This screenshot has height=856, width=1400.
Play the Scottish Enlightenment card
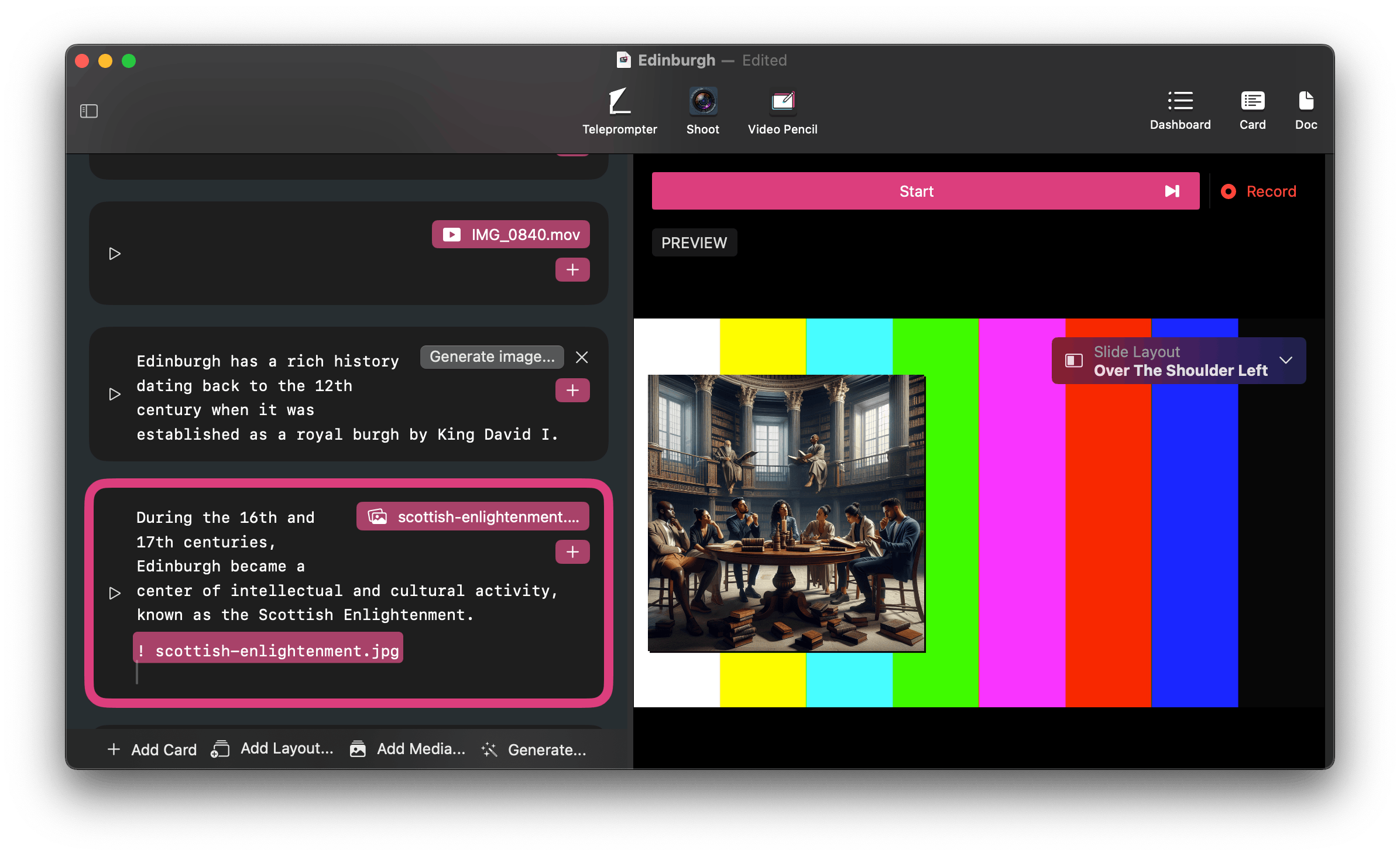[115, 593]
